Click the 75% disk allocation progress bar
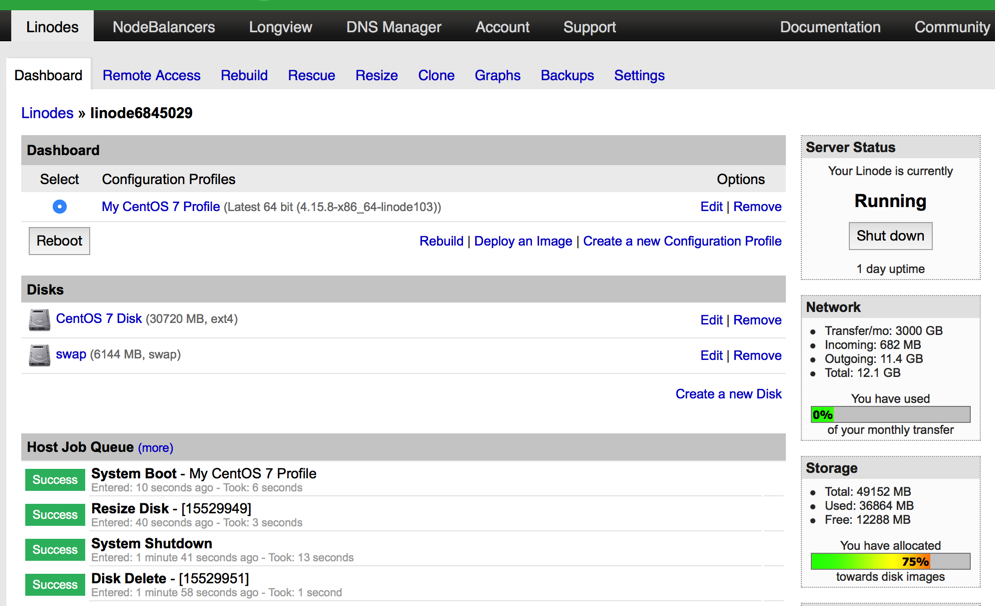The width and height of the screenshot is (995, 606). tap(890, 562)
